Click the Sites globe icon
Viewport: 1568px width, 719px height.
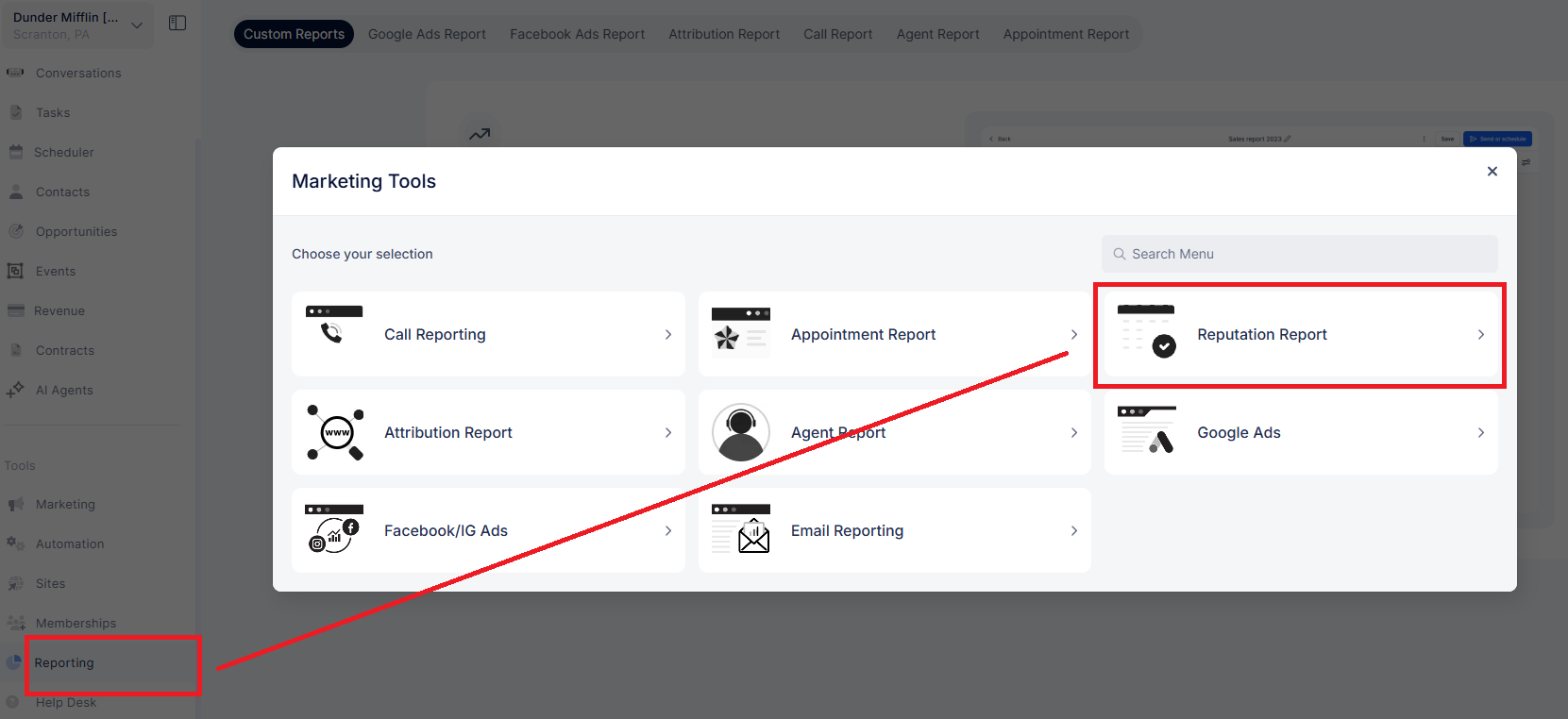point(16,584)
